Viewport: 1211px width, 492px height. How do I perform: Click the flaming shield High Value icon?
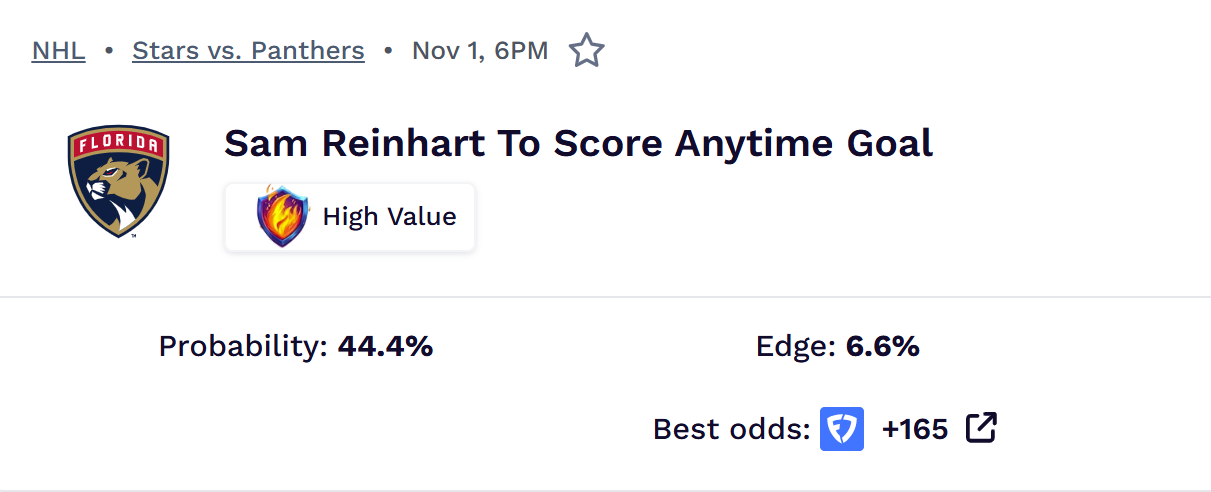pos(283,216)
